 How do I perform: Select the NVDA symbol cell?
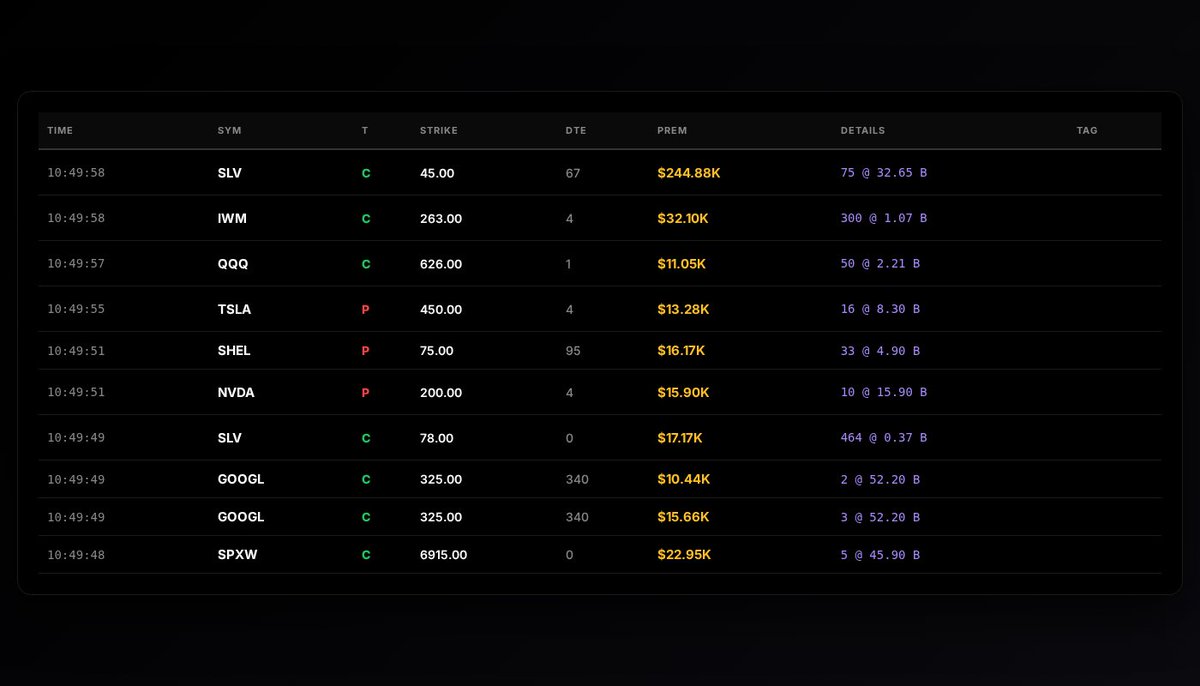[x=236, y=393]
